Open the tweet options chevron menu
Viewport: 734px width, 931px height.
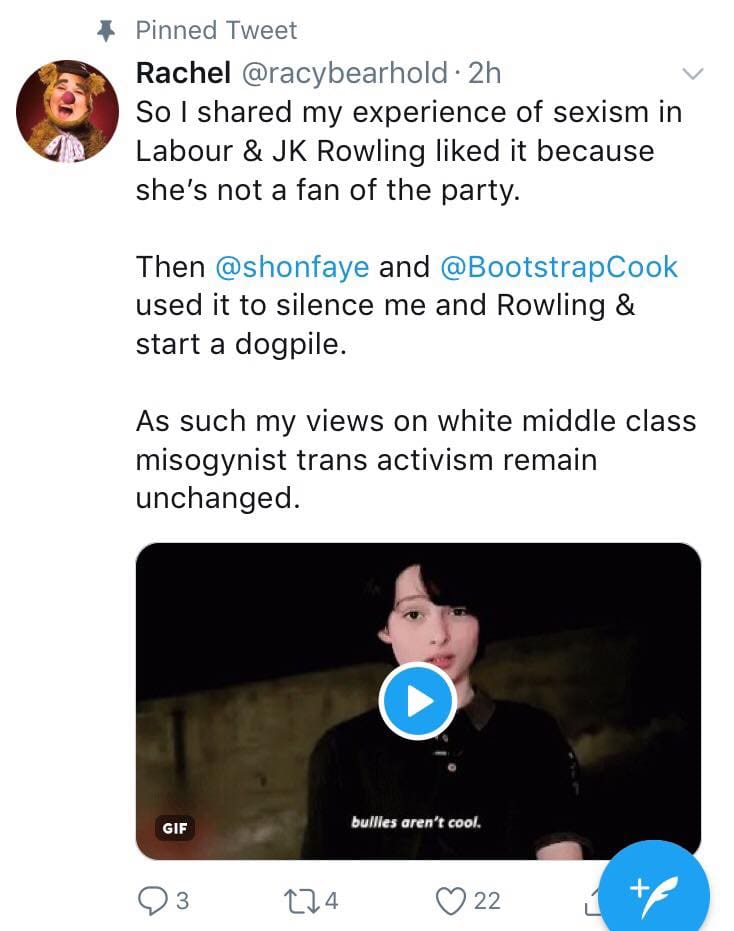click(692, 74)
